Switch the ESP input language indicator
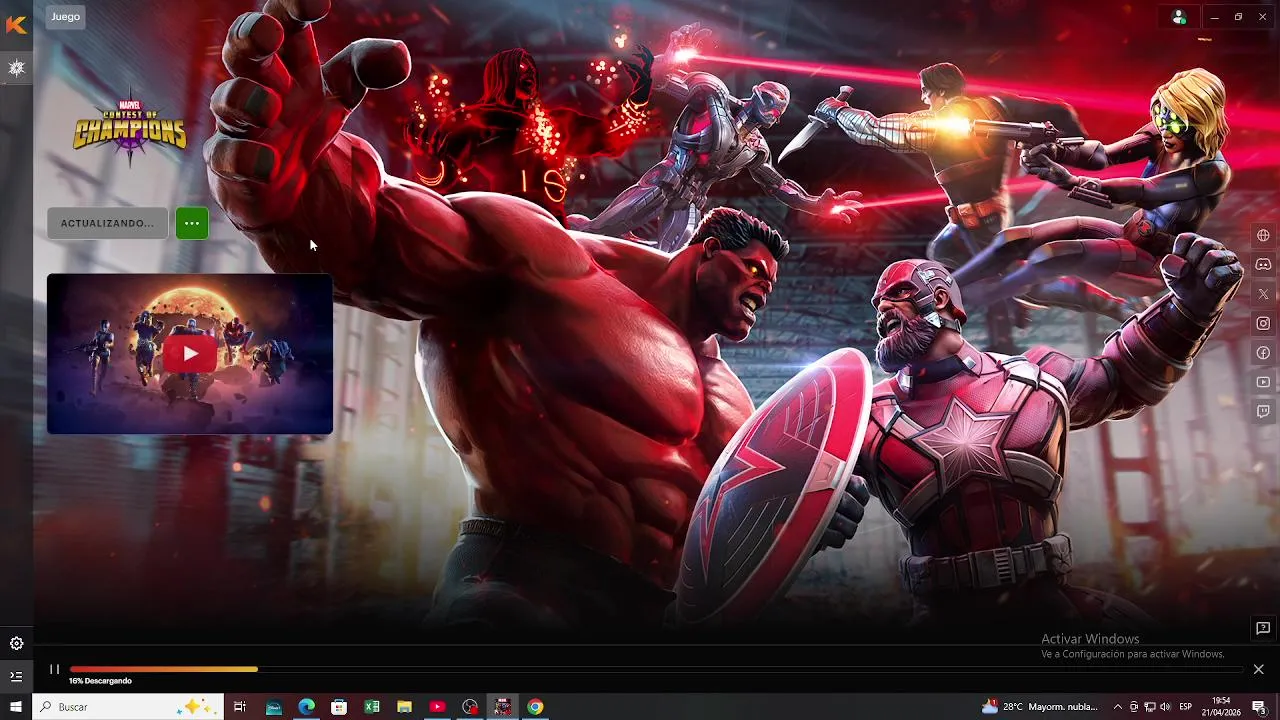1280x720 pixels. [x=1186, y=707]
